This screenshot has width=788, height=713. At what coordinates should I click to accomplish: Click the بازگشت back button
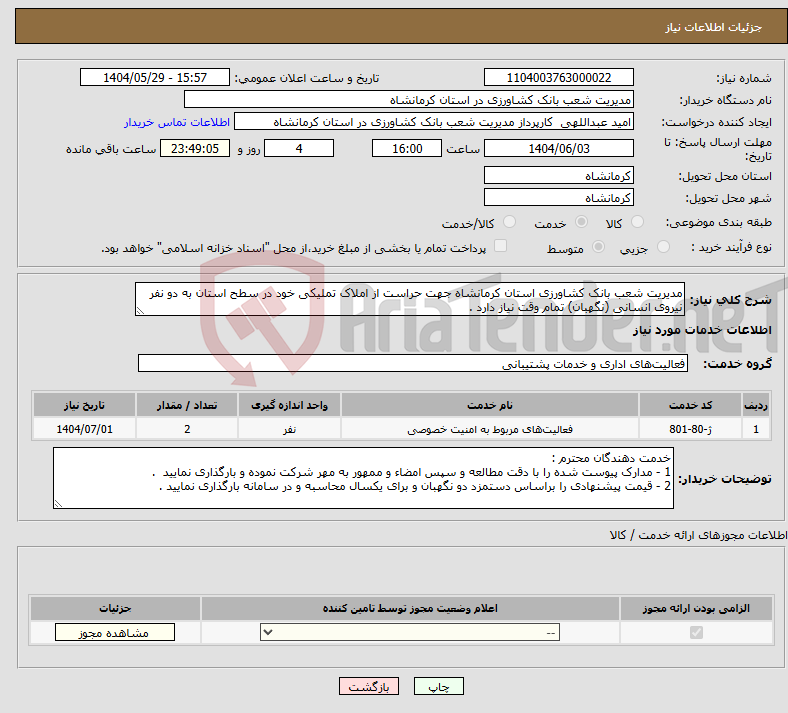pyautogui.click(x=369, y=686)
